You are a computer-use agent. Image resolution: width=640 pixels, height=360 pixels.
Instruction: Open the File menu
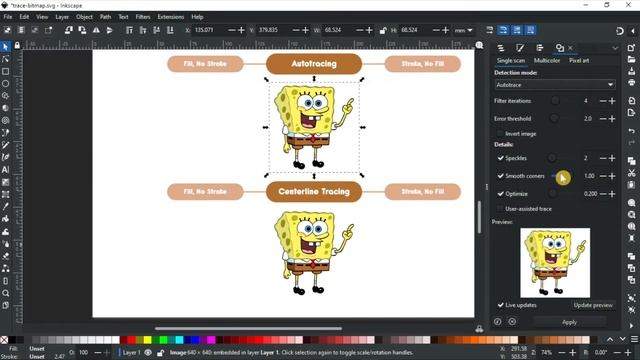click(x=8, y=17)
